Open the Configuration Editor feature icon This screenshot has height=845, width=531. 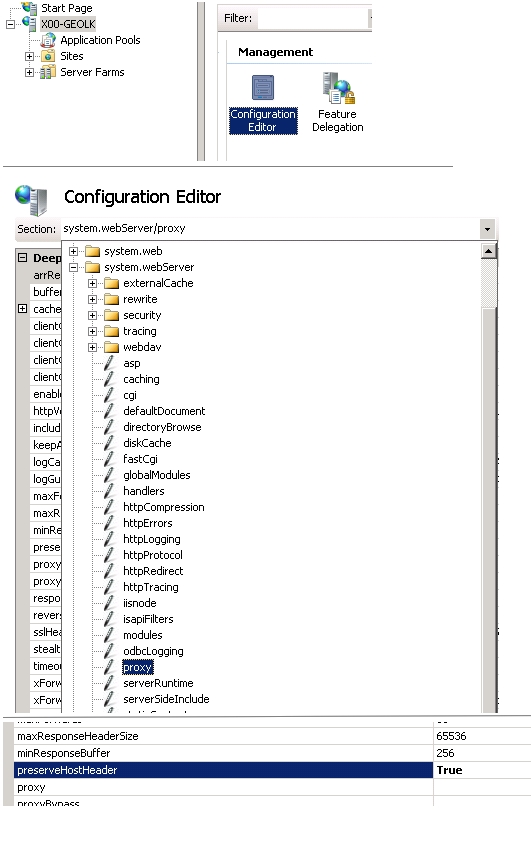click(263, 104)
